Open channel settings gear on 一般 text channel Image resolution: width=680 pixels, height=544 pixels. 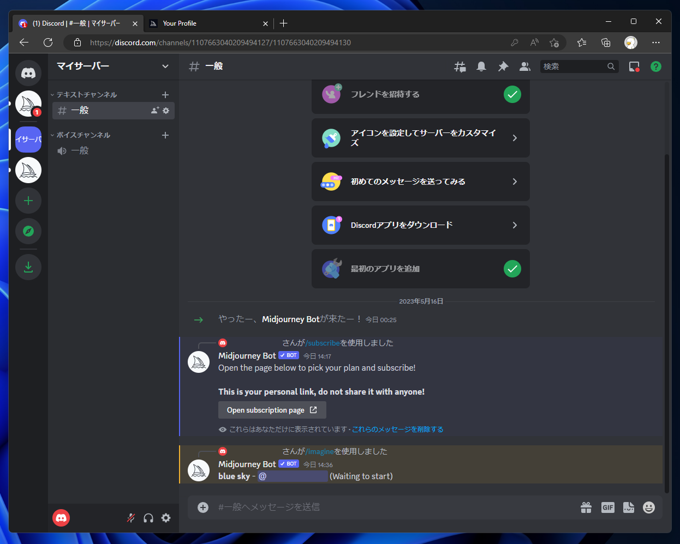tap(166, 111)
